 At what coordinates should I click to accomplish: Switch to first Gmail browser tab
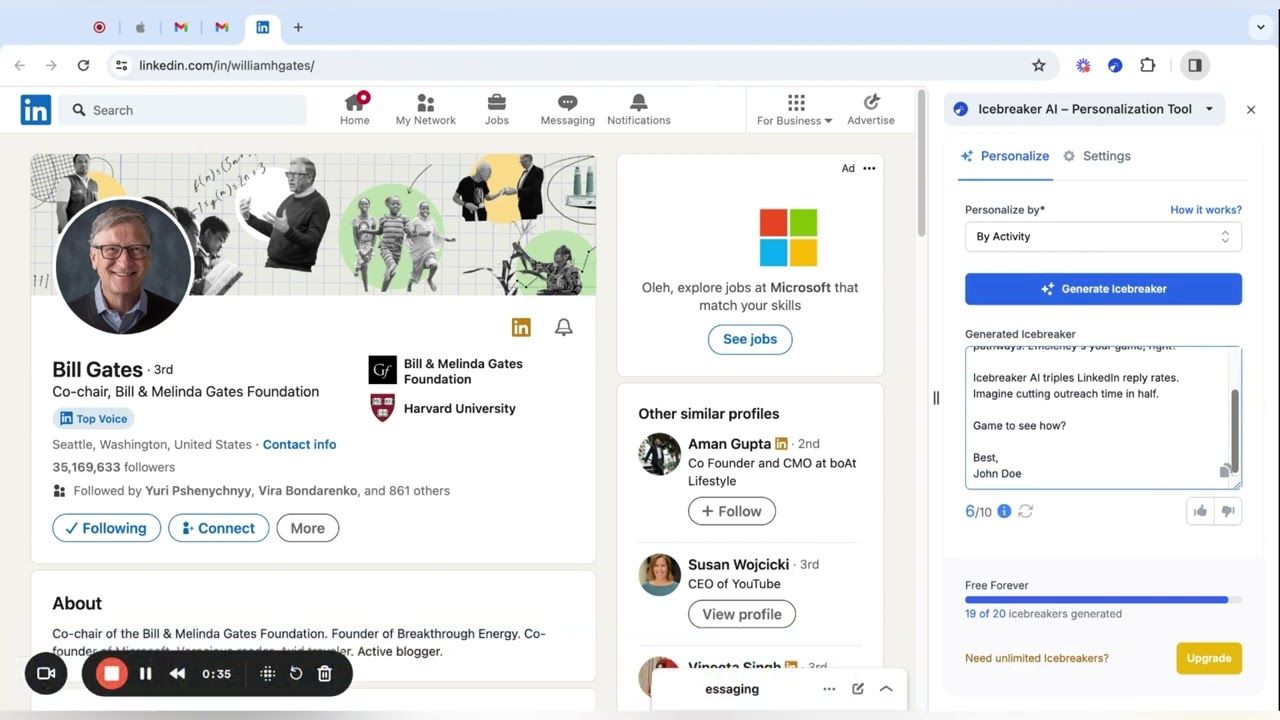click(181, 28)
